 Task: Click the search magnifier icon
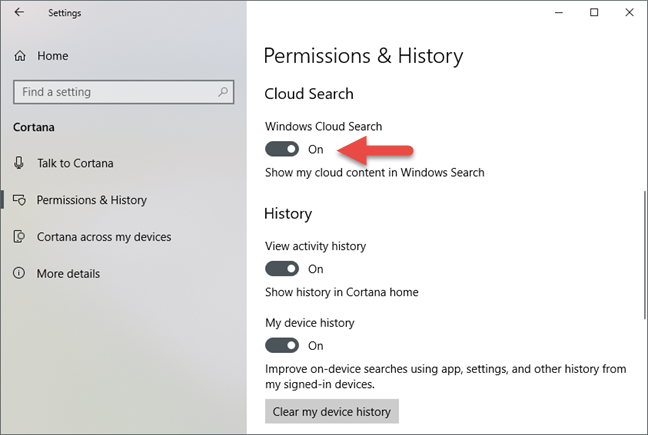[x=223, y=92]
